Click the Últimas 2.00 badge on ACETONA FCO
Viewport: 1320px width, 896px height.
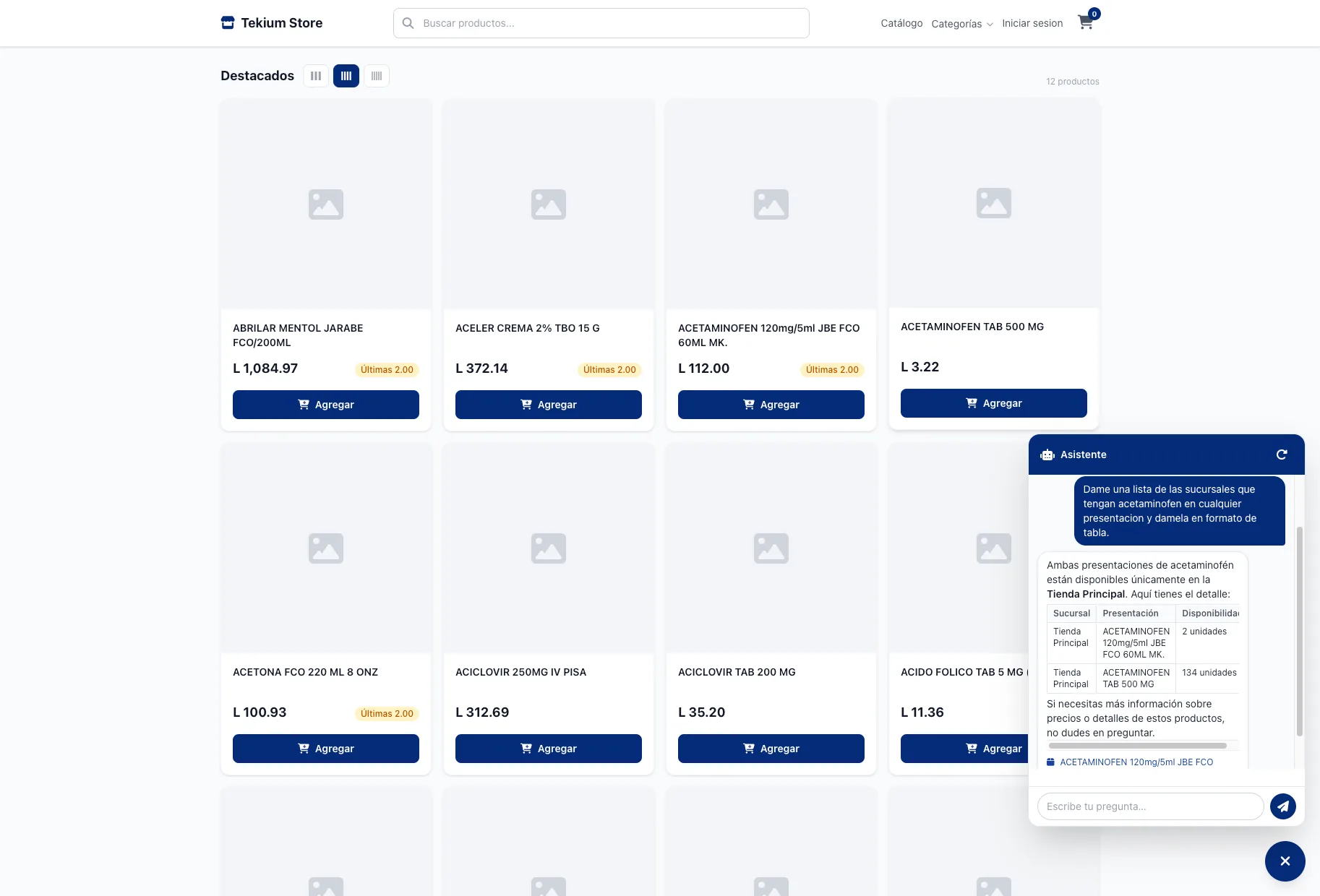click(x=387, y=714)
